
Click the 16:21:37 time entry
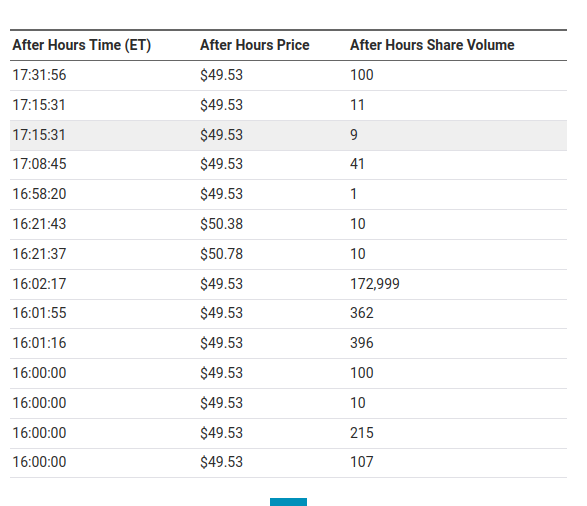(x=39, y=254)
